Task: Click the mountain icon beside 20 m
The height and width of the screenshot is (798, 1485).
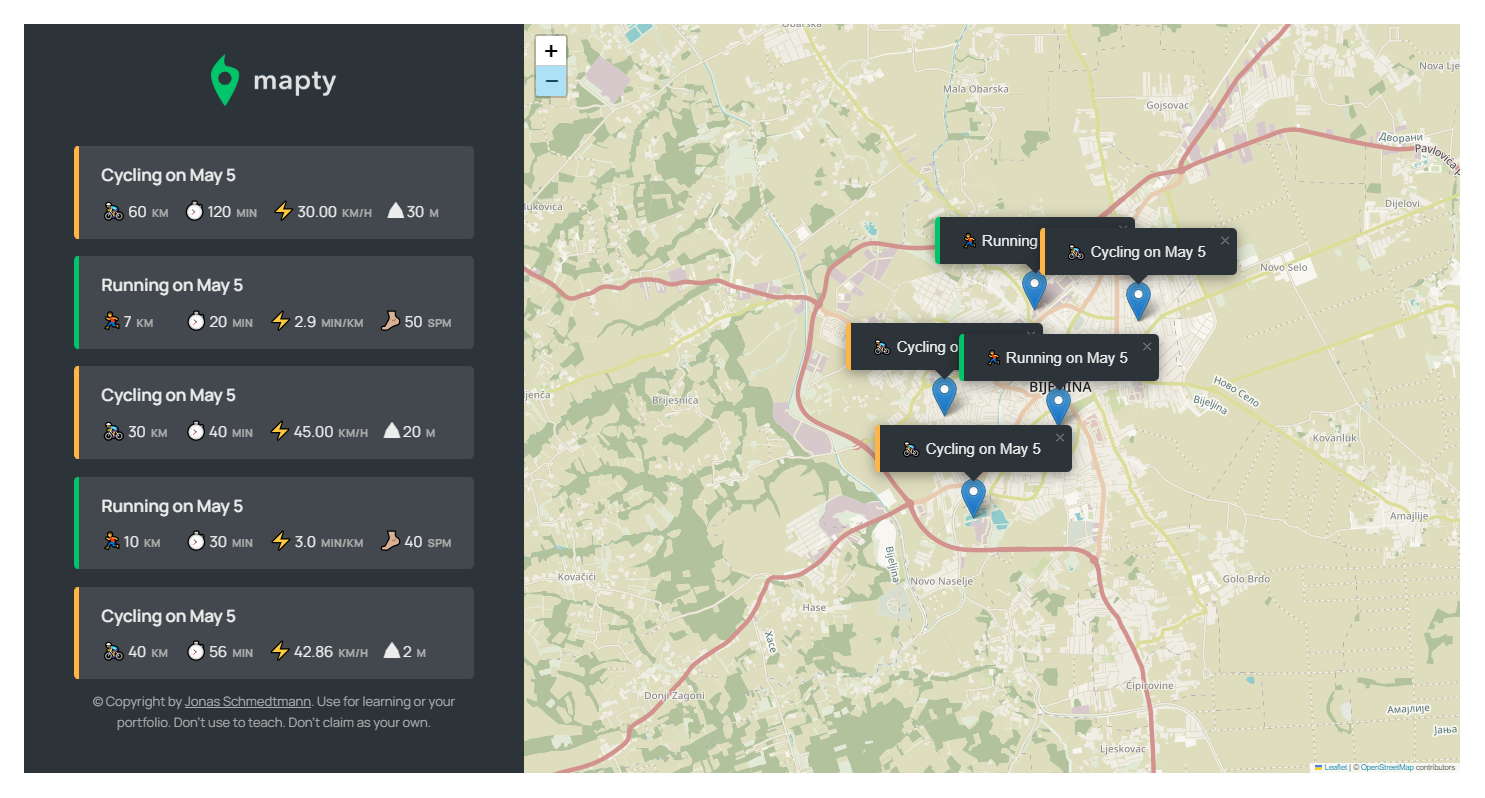Action: [392, 432]
